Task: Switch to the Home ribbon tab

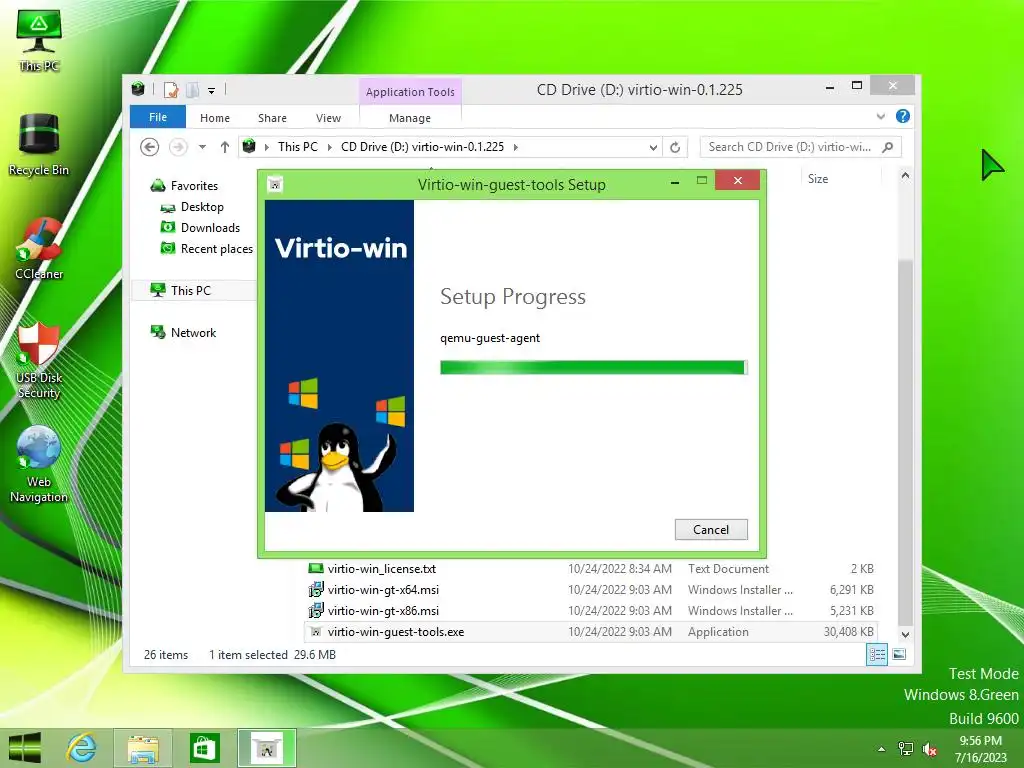Action: click(215, 118)
